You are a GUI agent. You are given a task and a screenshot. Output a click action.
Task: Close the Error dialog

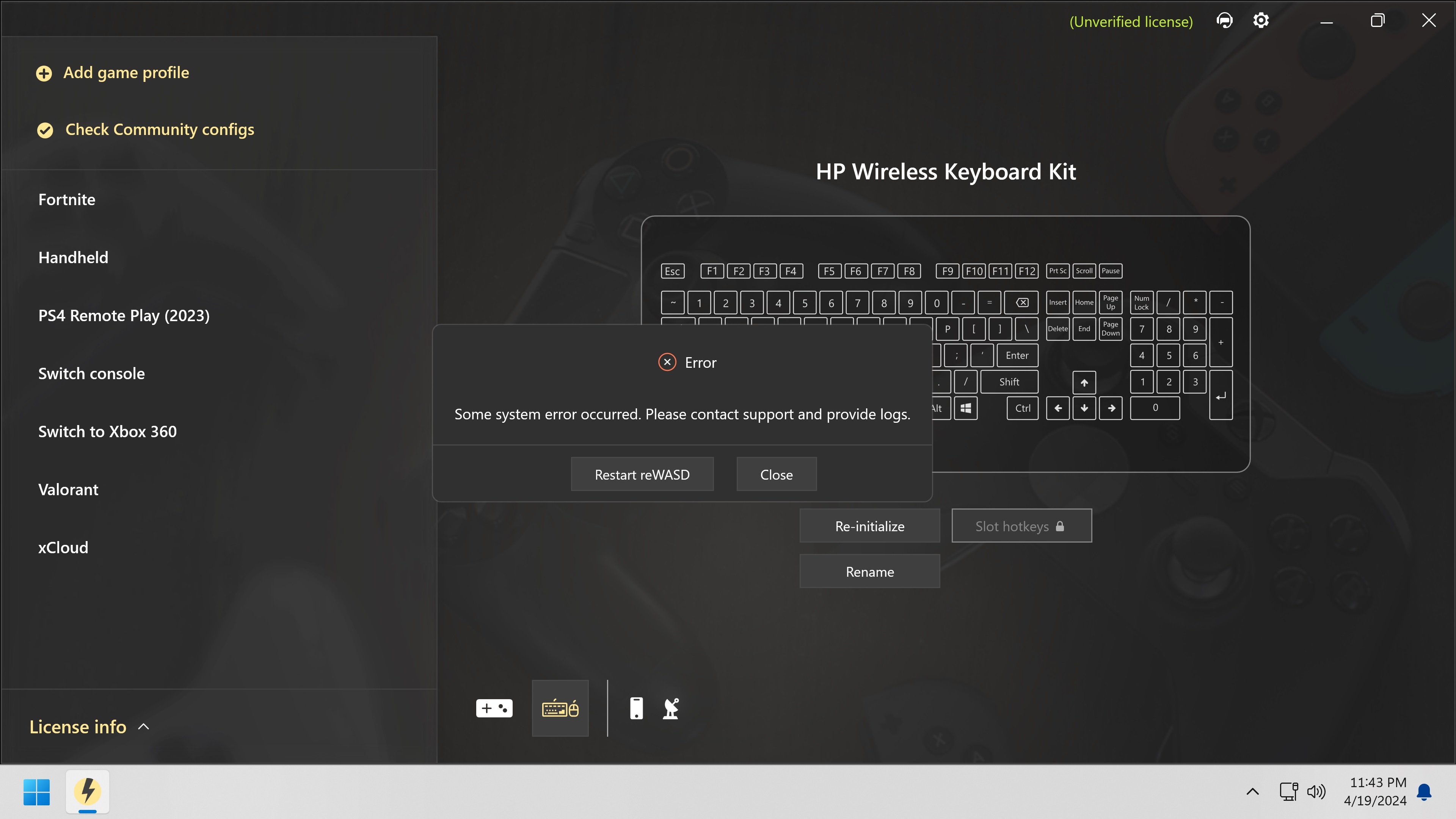click(x=776, y=474)
